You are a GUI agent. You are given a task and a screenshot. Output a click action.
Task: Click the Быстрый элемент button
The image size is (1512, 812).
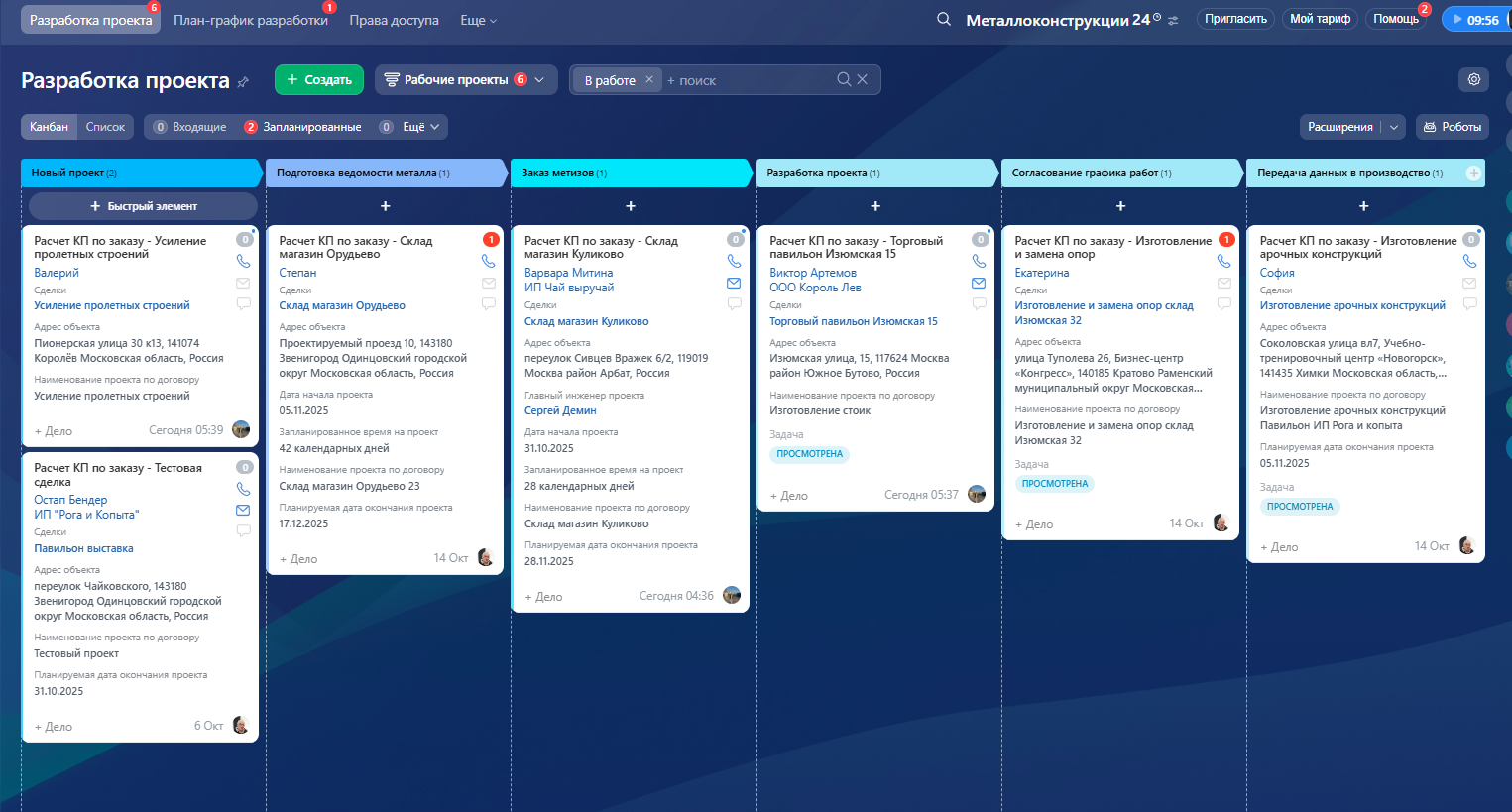(x=143, y=206)
